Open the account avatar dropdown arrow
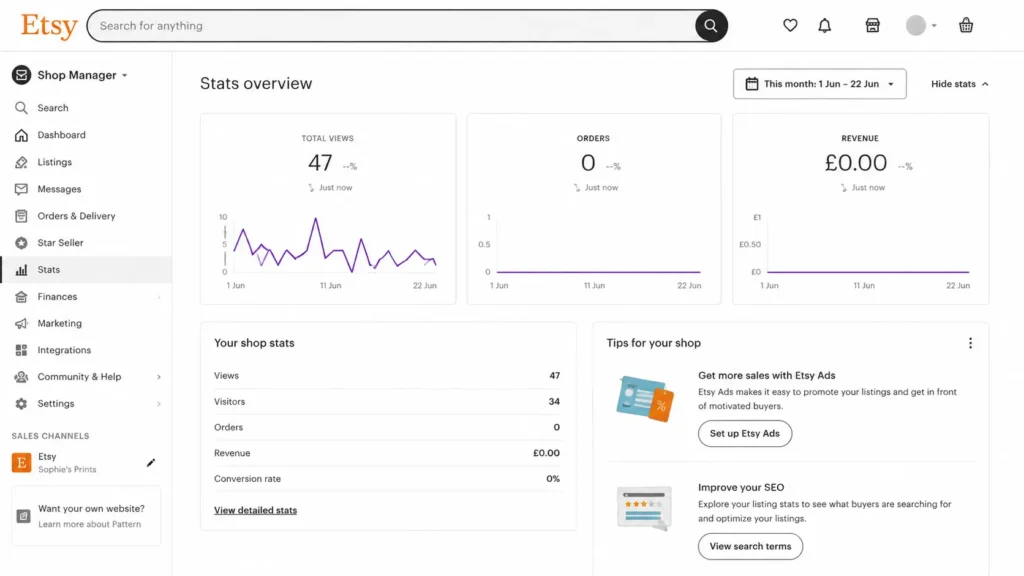This screenshot has width=1024, height=576. [934, 25]
